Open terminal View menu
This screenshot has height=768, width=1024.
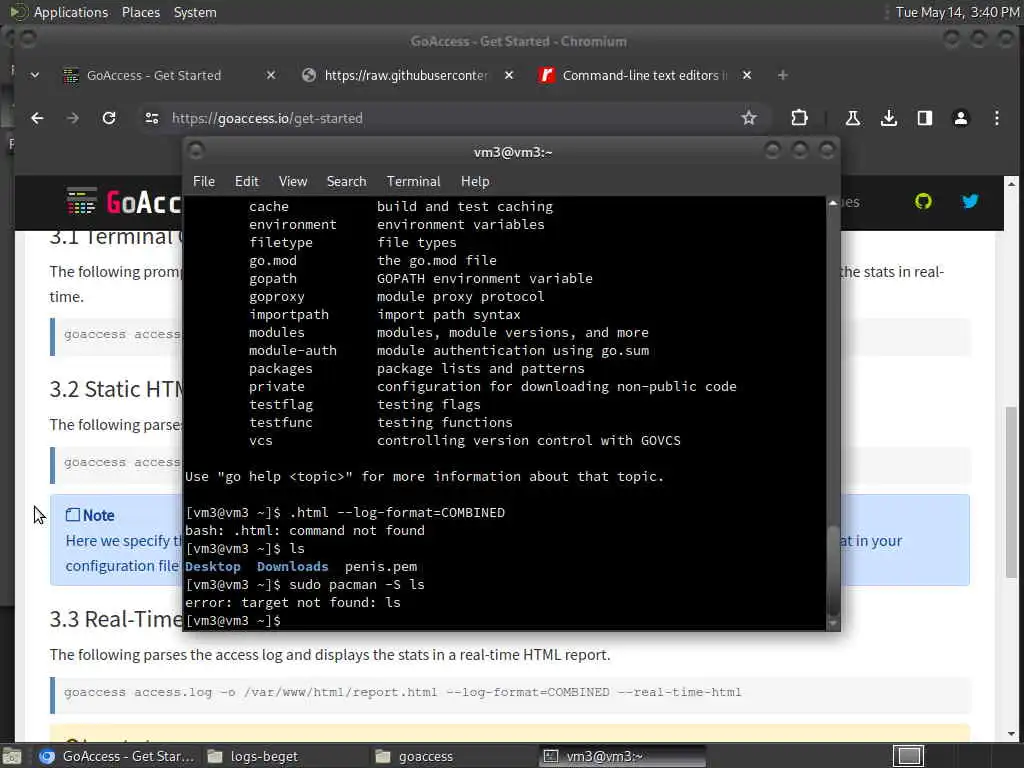pyautogui.click(x=293, y=181)
